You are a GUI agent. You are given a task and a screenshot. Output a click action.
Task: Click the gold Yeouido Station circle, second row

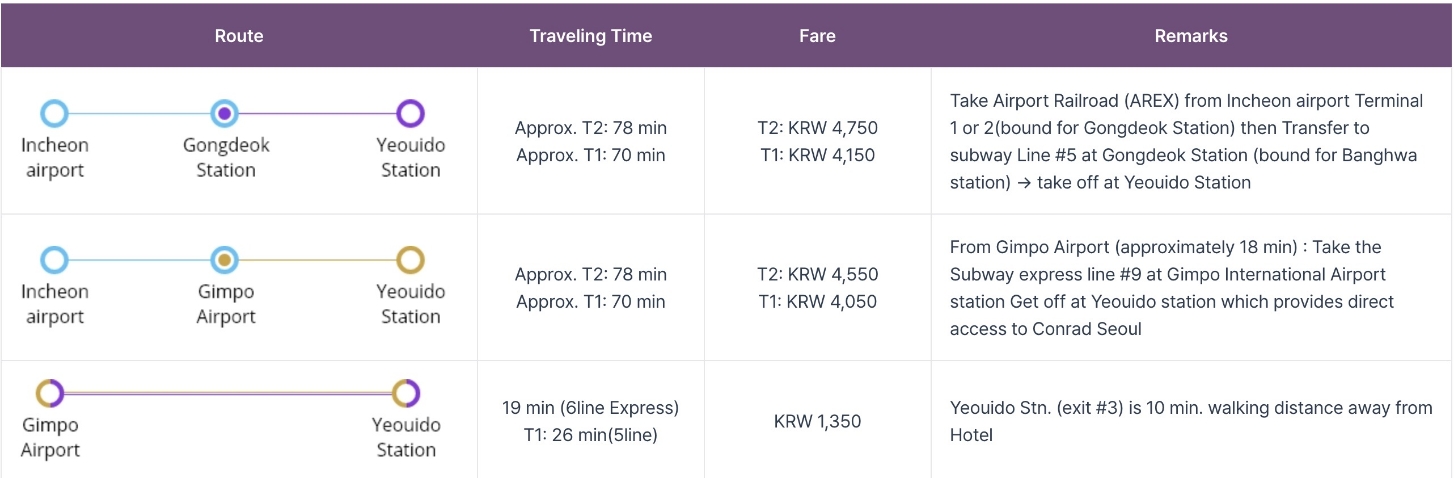pyautogui.click(x=410, y=260)
